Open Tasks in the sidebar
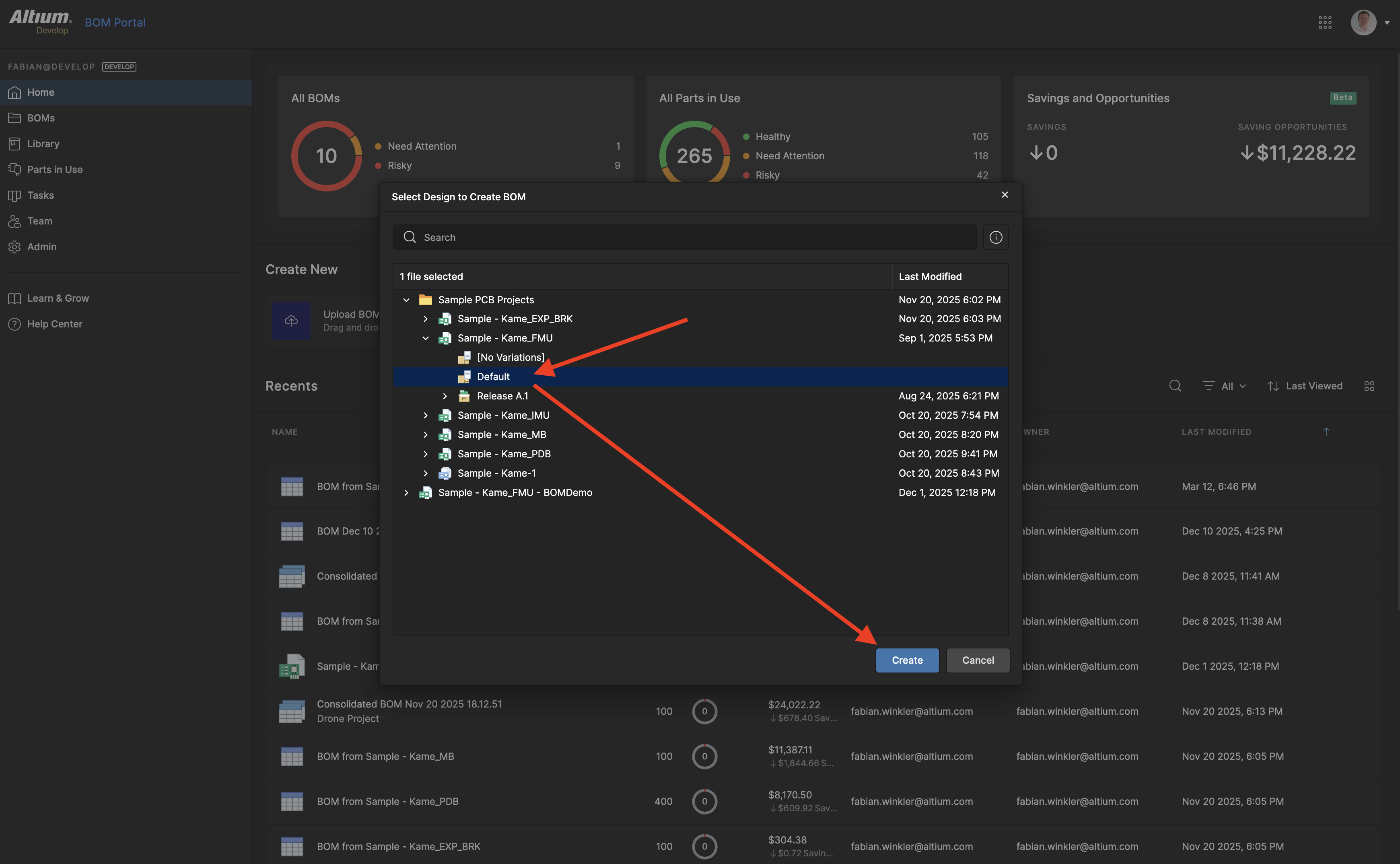The image size is (1400, 864). click(126, 195)
